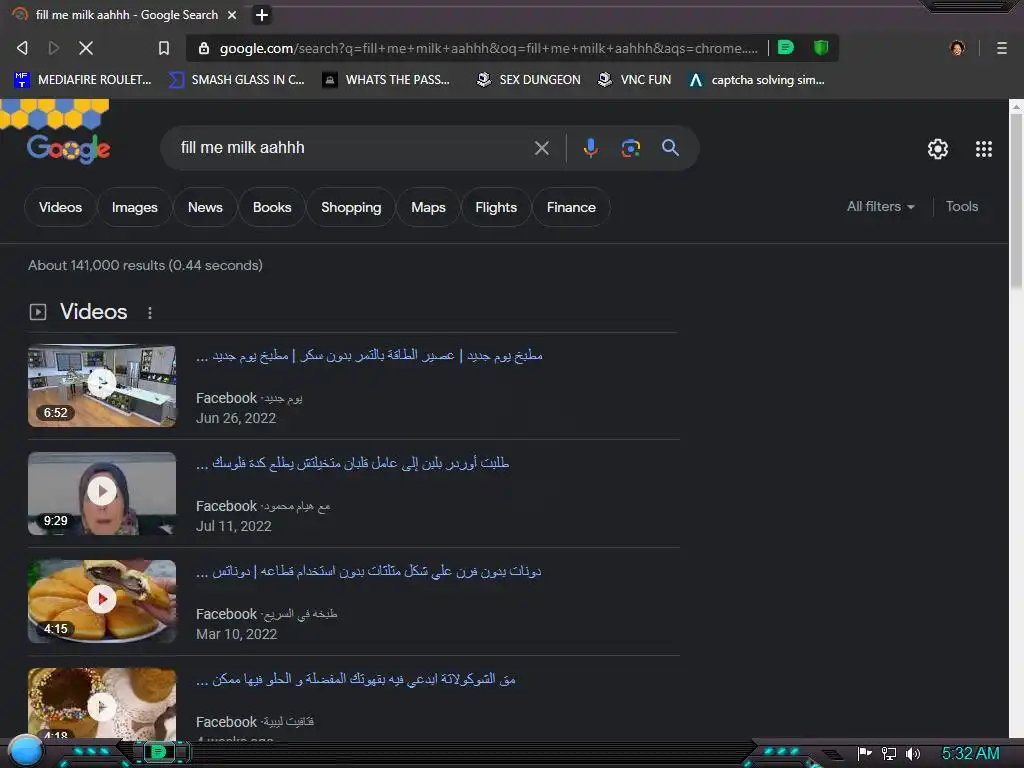Open the Start orb on the taskbar
Screen dimensions: 1024x768
click(25, 751)
